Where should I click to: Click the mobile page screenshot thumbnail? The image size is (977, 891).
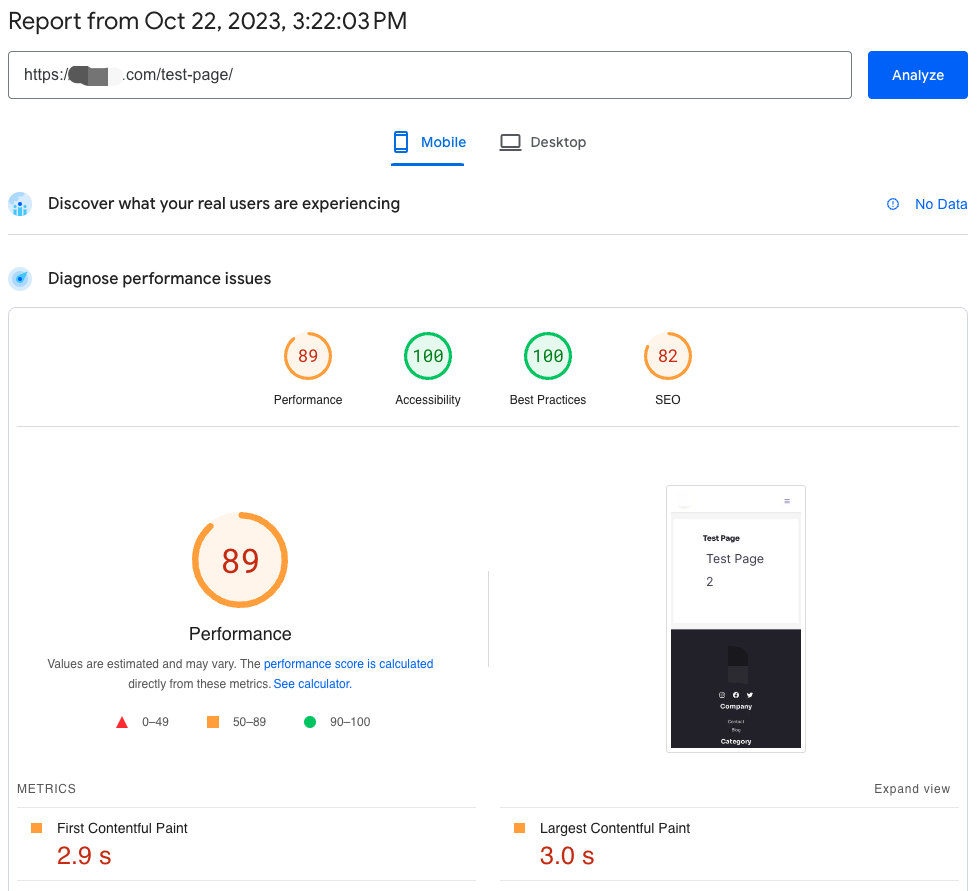coord(736,619)
